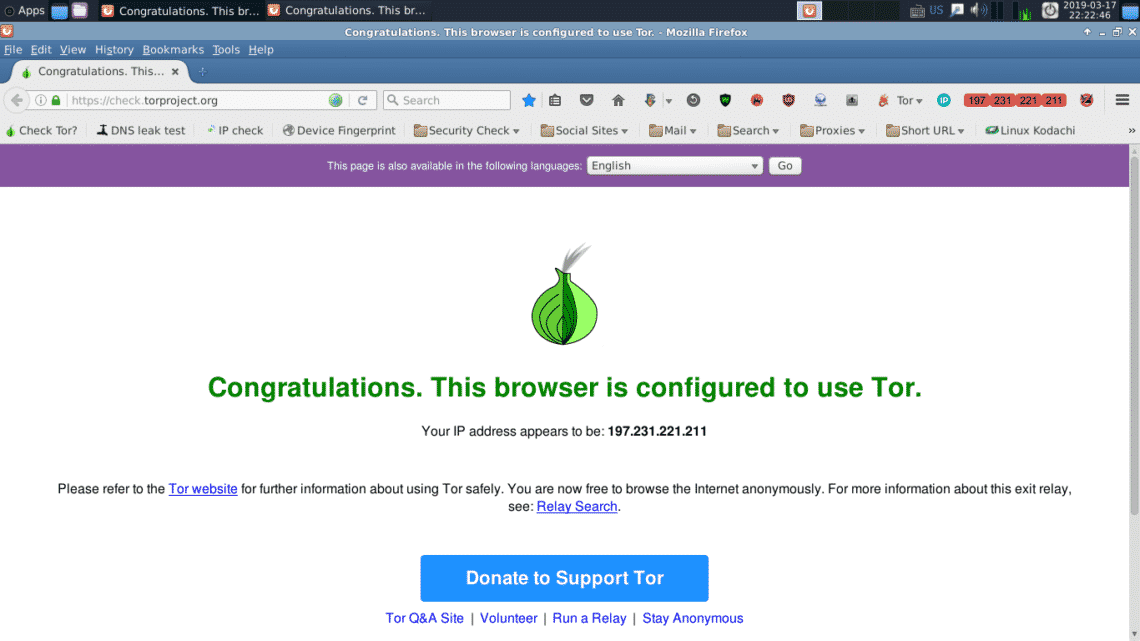Click the page reload arrow icon

pyautogui.click(x=363, y=100)
